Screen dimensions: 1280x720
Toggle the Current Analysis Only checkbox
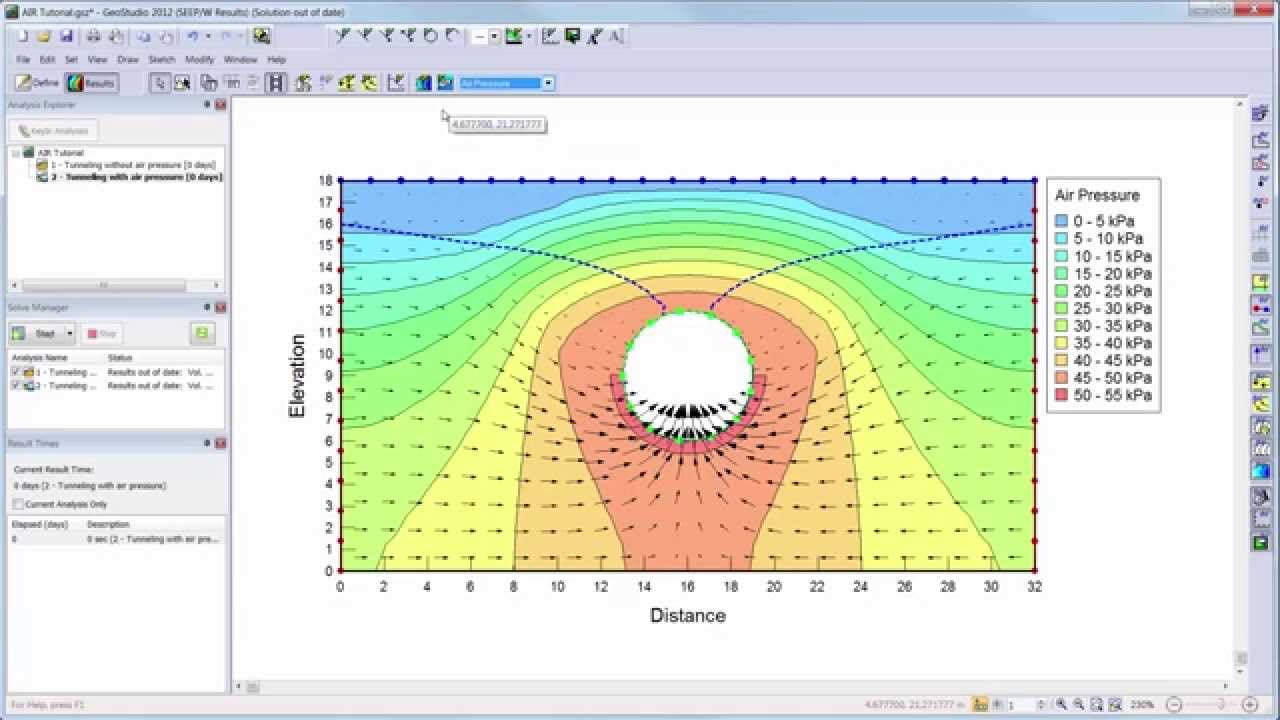coord(18,504)
